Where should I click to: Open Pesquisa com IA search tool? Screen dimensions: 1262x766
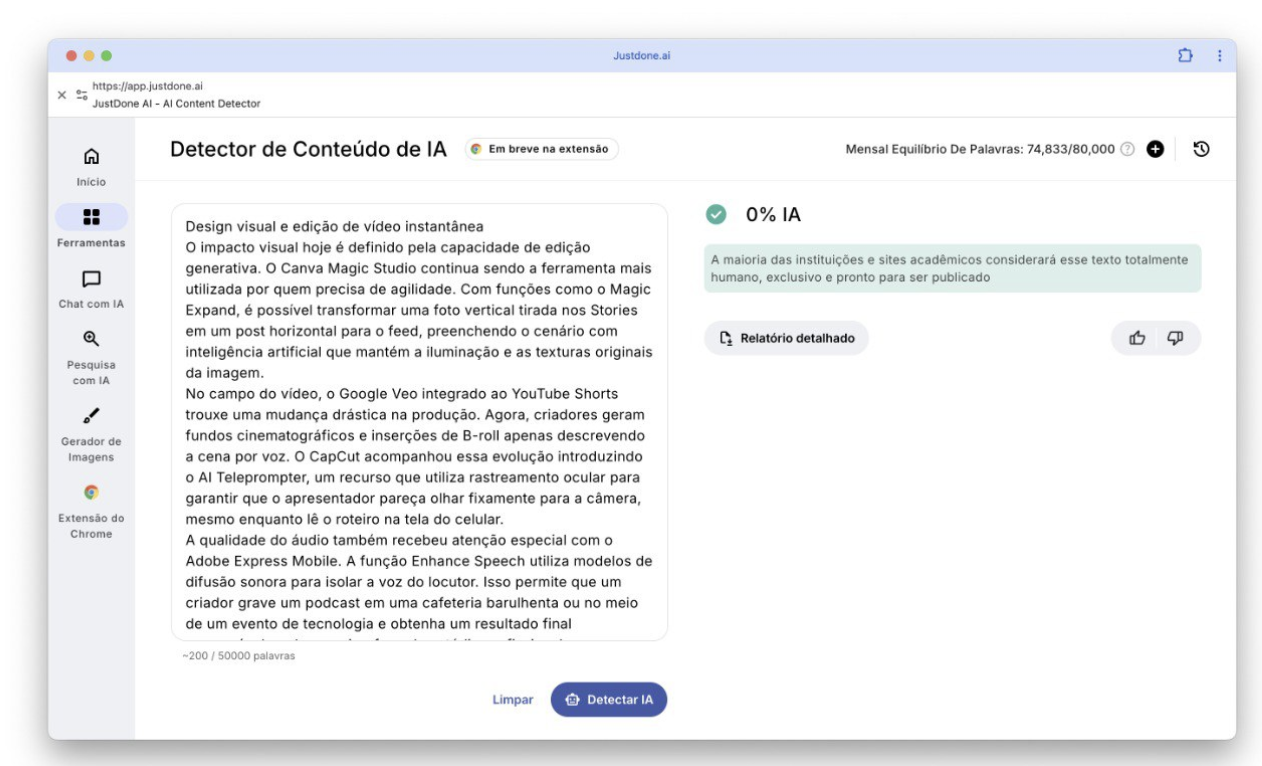(91, 339)
